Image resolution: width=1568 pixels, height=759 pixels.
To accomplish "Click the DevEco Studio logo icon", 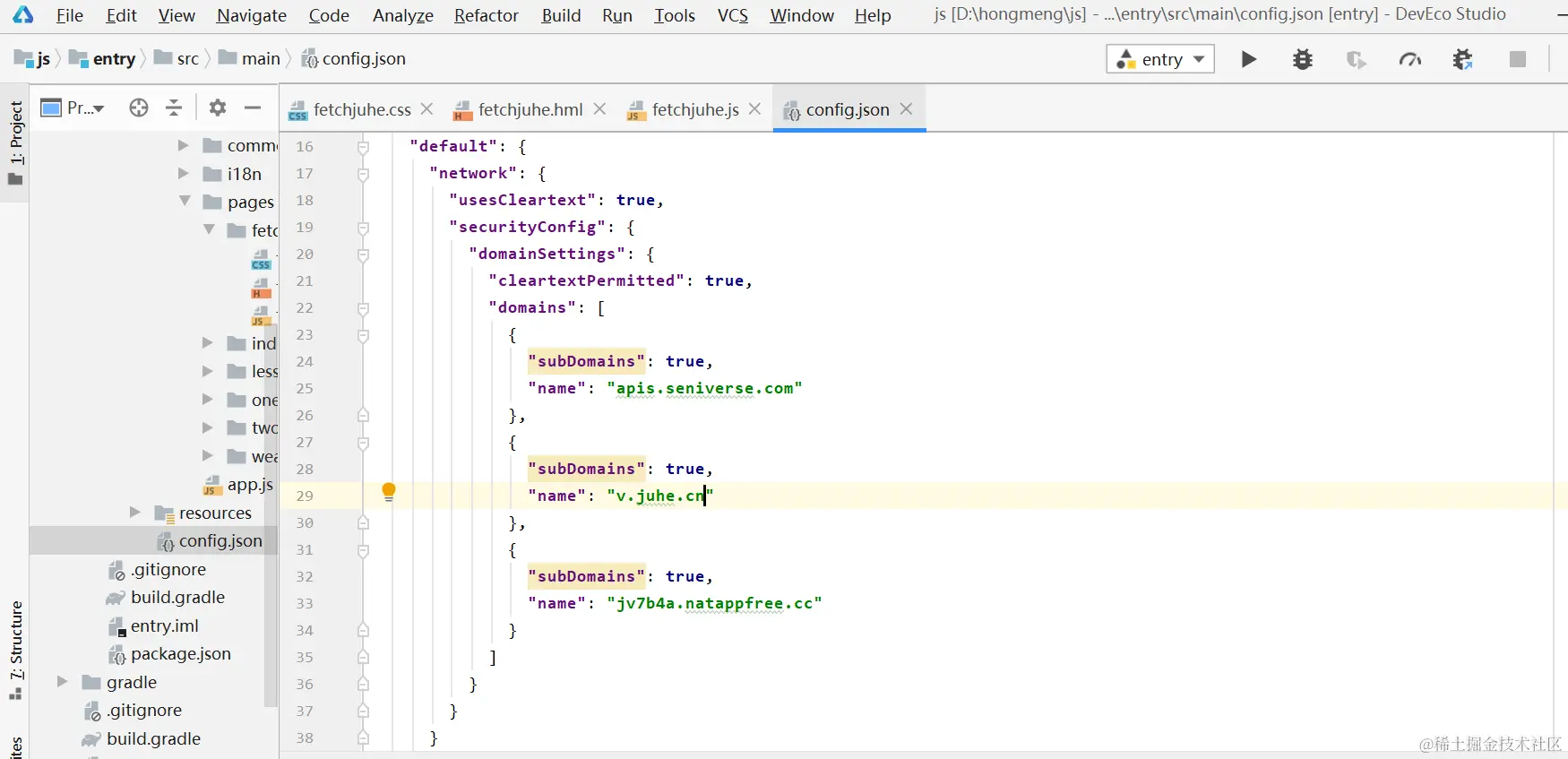I will coord(23,14).
